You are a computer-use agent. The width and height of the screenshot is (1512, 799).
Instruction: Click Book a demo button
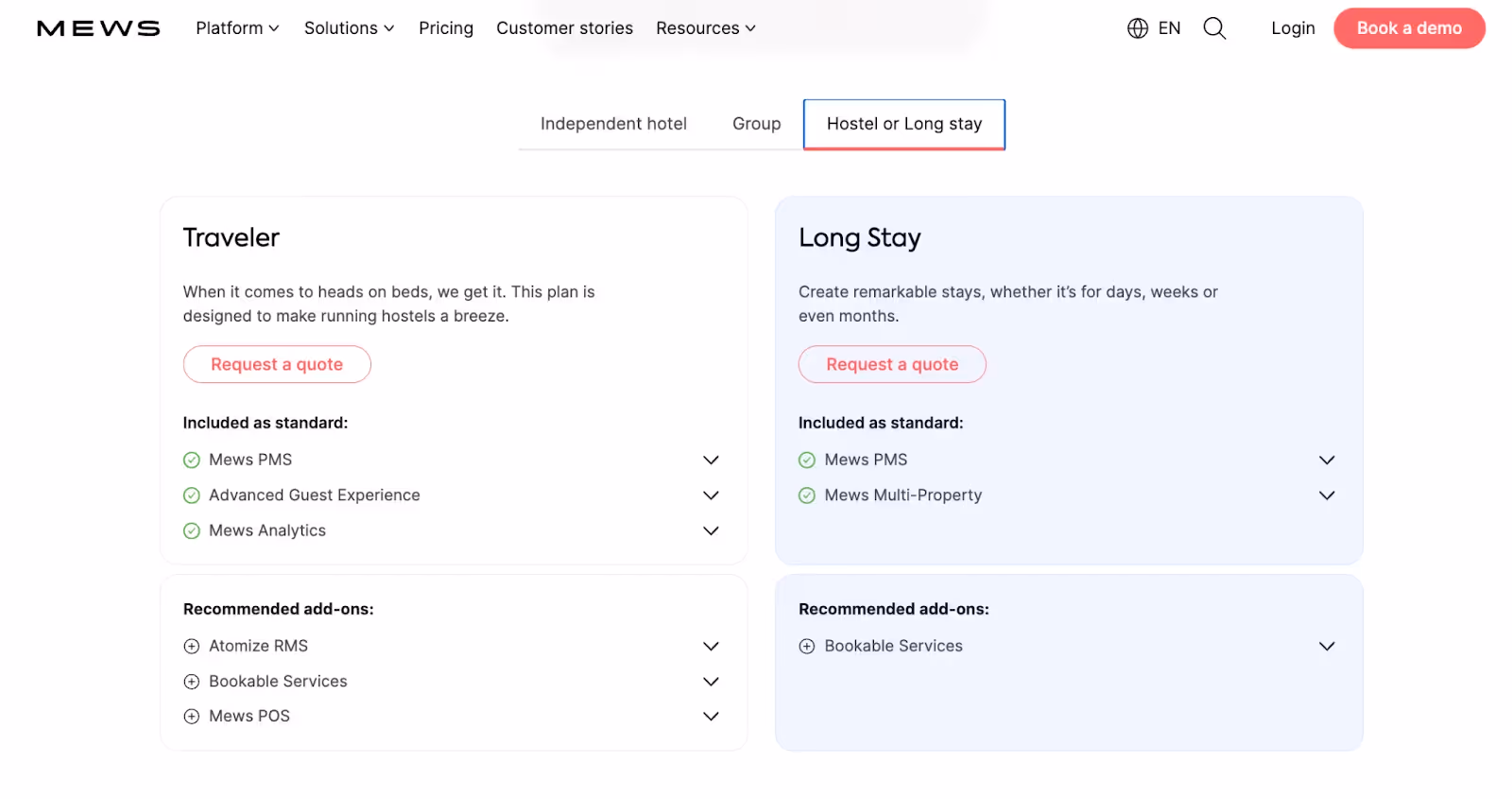tap(1409, 28)
